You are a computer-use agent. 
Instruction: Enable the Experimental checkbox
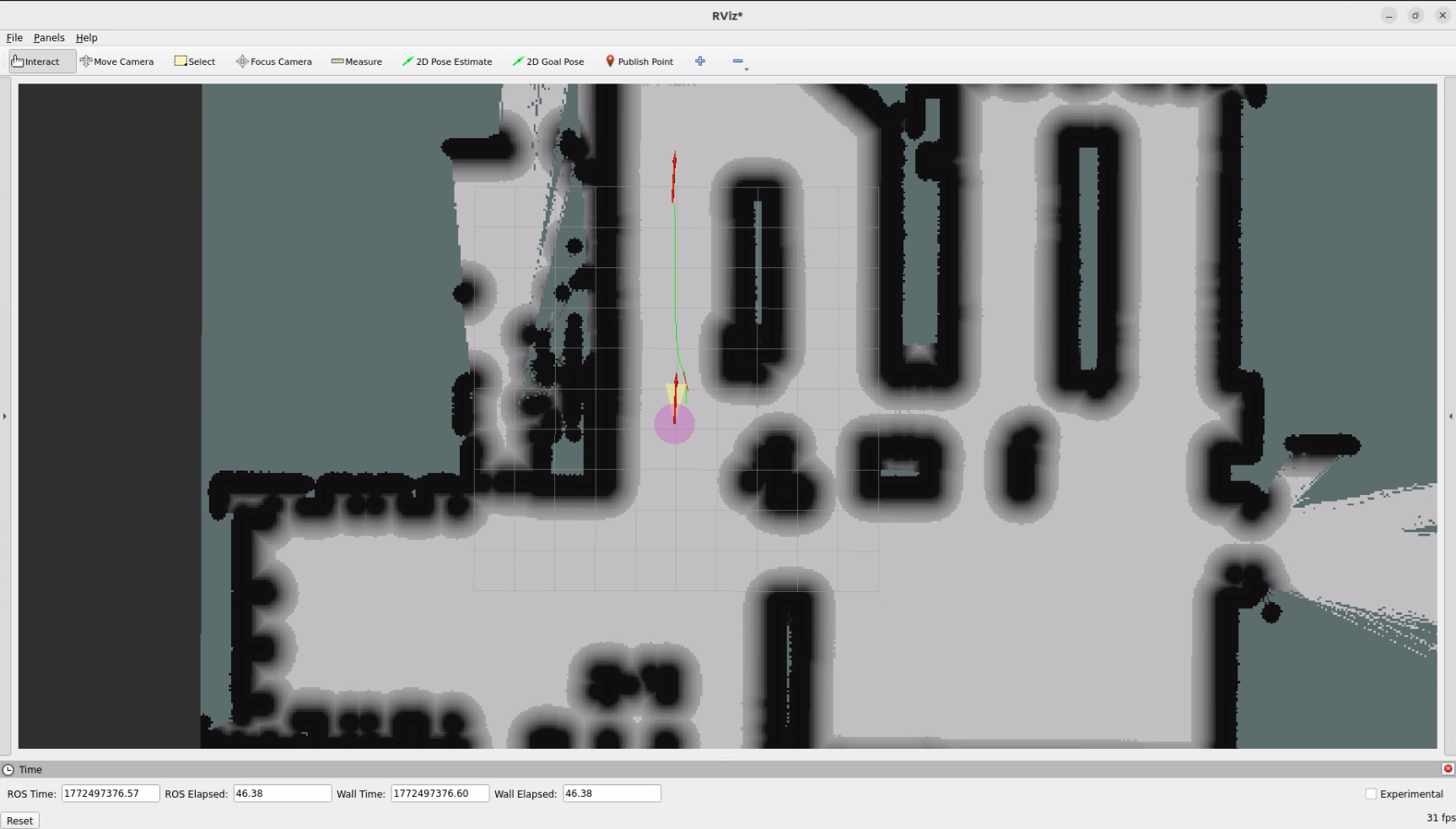pyautogui.click(x=1371, y=794)
